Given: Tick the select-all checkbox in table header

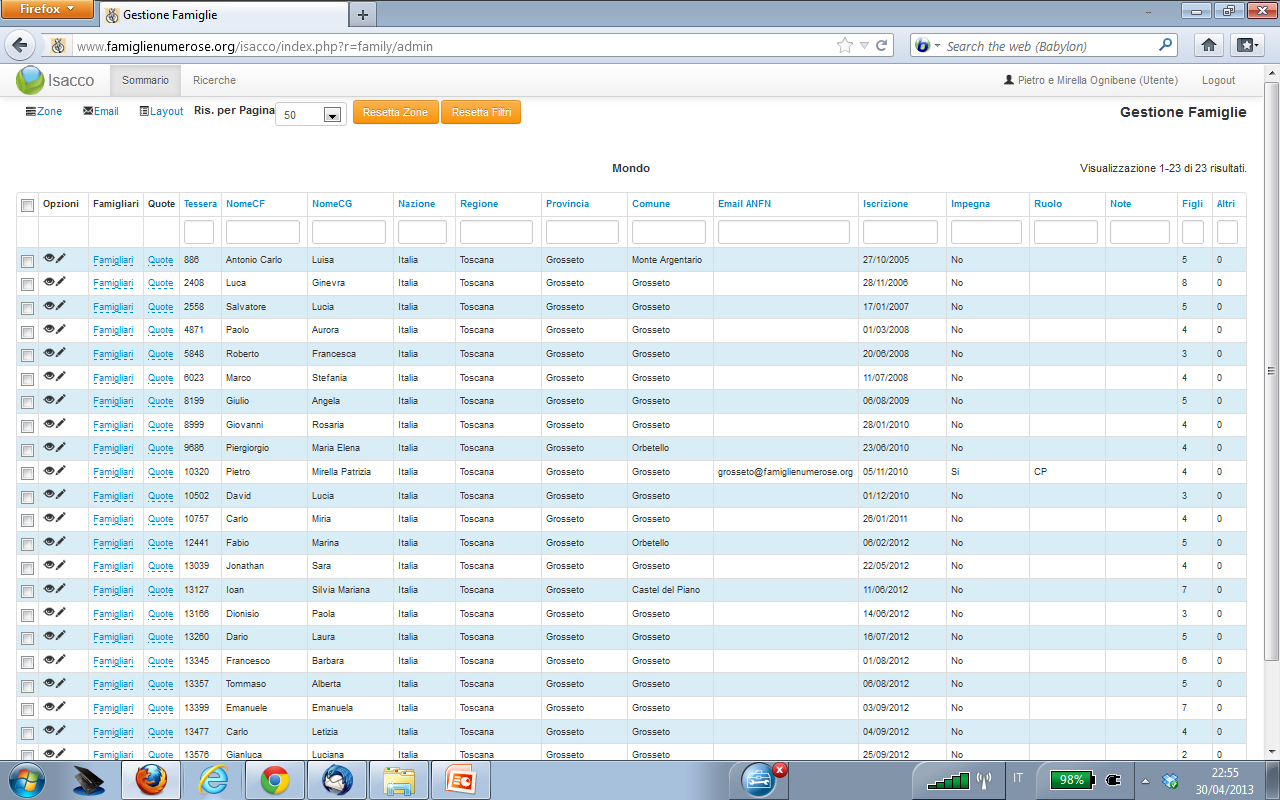Looking at the screenshot, I should click(x=27, y=205).
